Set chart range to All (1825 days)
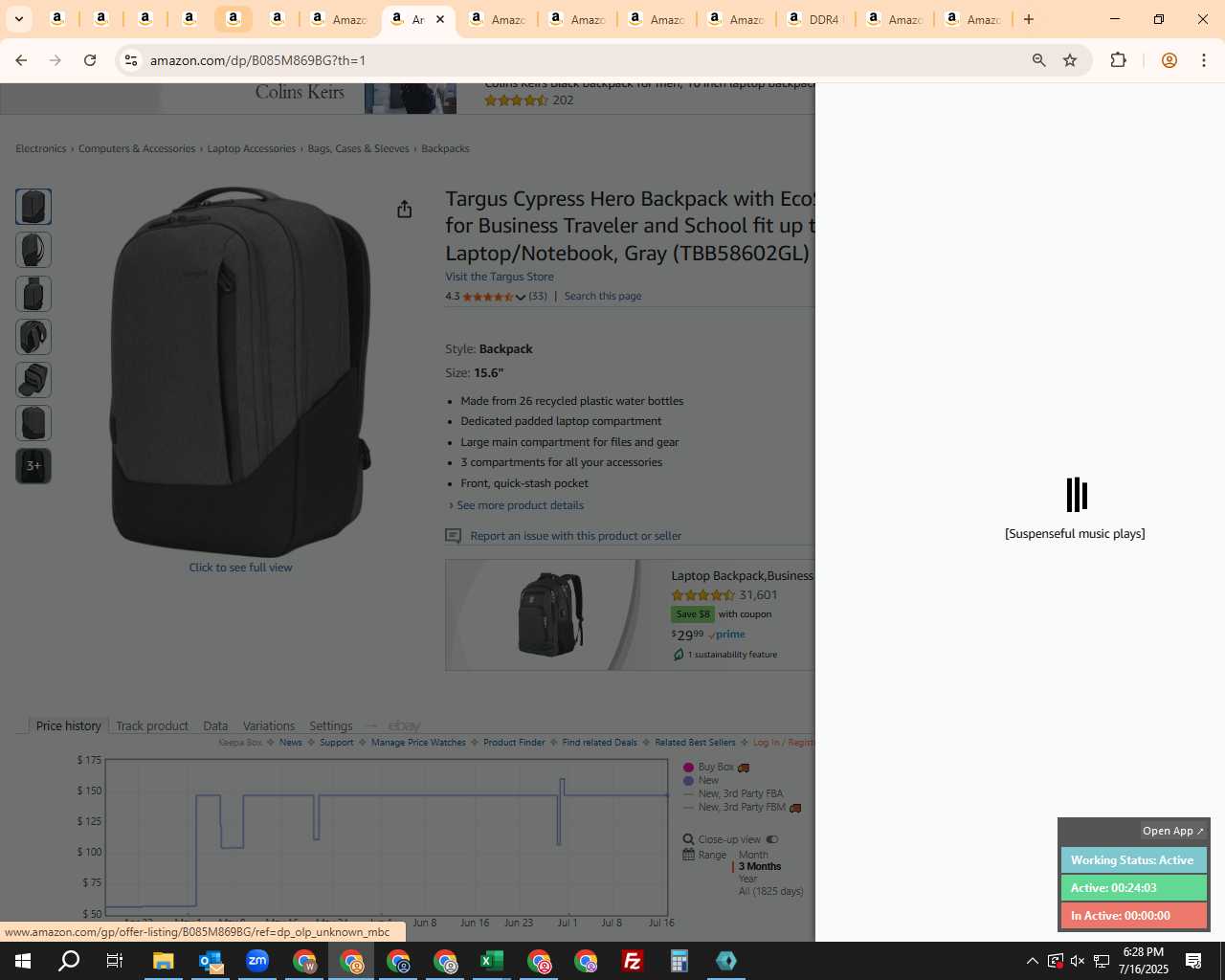Image resolution: width=1225 pixels, height=980 pixels. [771, 891]
